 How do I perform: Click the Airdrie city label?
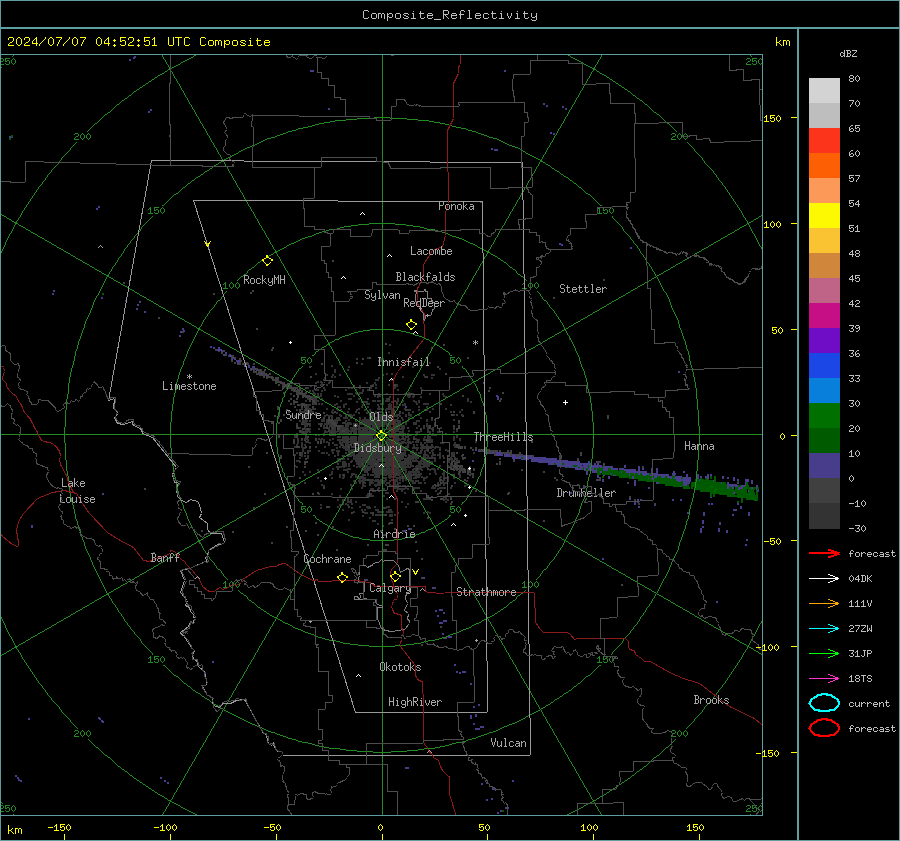(x=394, y=534)
